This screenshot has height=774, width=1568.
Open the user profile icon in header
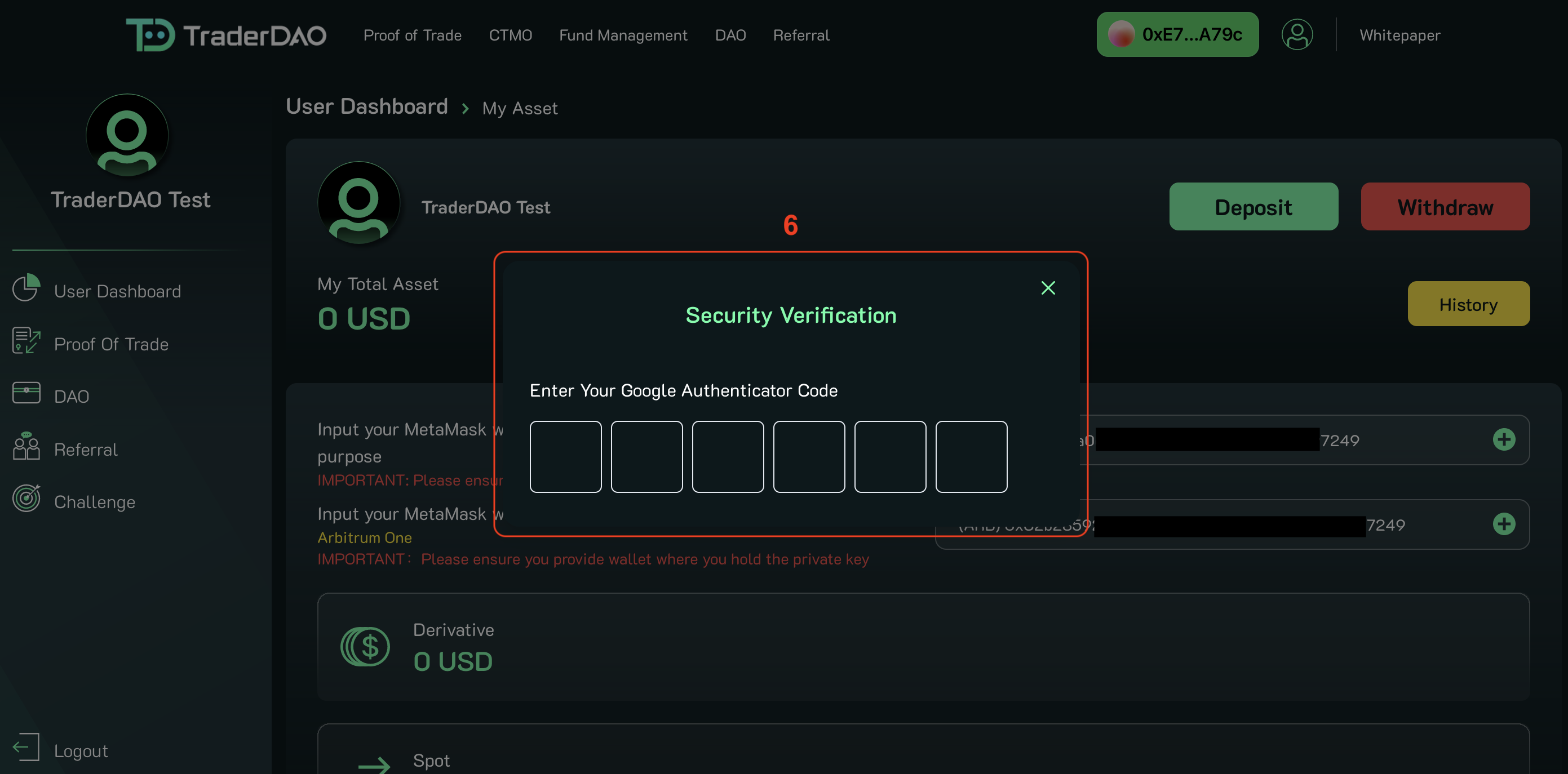pyautogui.click(x=1296, y=35)
